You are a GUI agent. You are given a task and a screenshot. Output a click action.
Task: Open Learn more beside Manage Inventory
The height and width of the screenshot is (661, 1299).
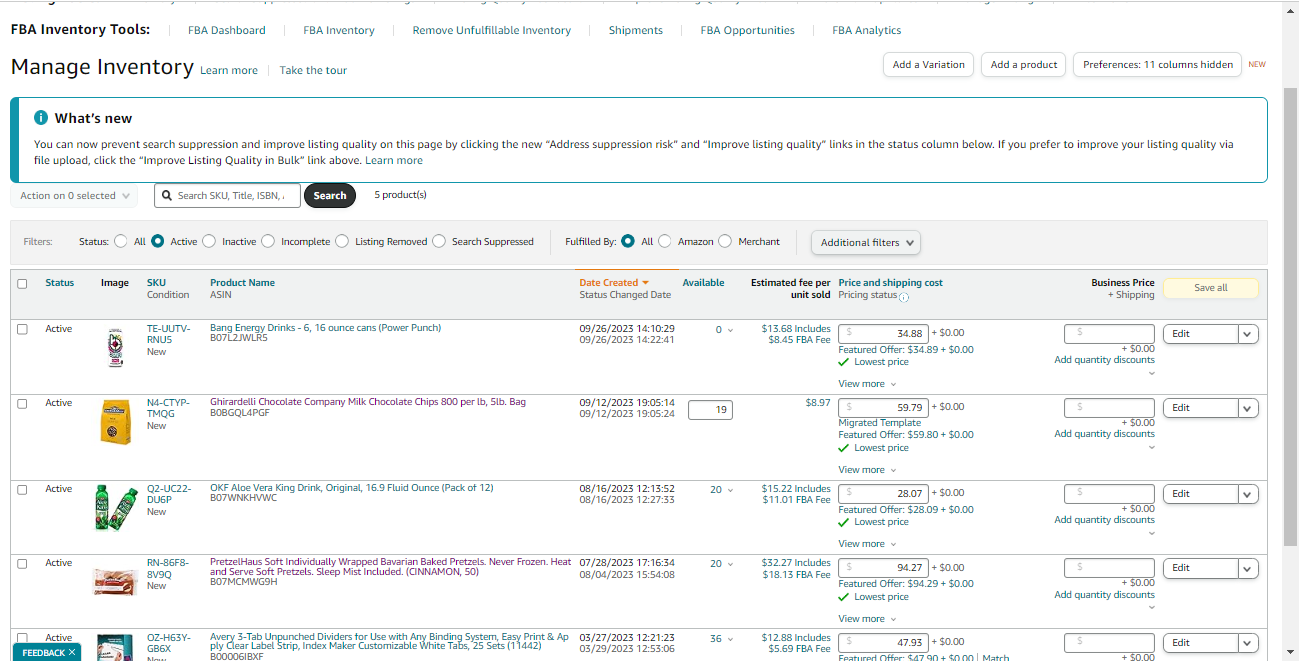pos(229,71)
